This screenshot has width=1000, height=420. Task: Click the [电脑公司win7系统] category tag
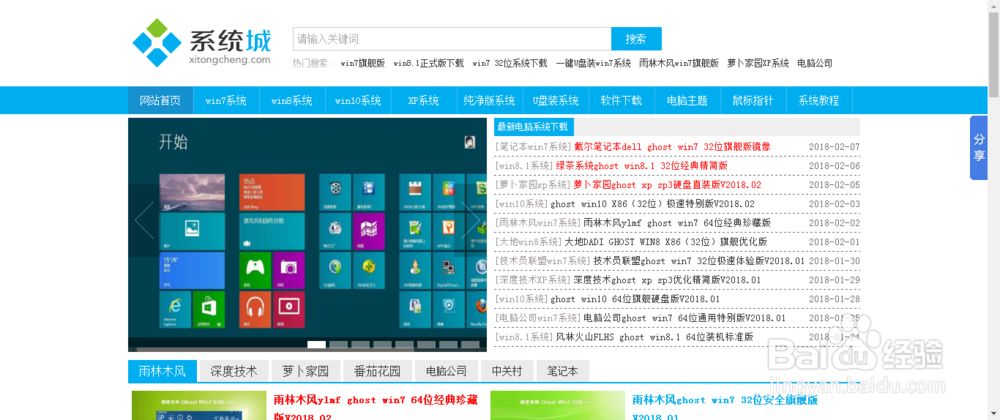point(538,318)
